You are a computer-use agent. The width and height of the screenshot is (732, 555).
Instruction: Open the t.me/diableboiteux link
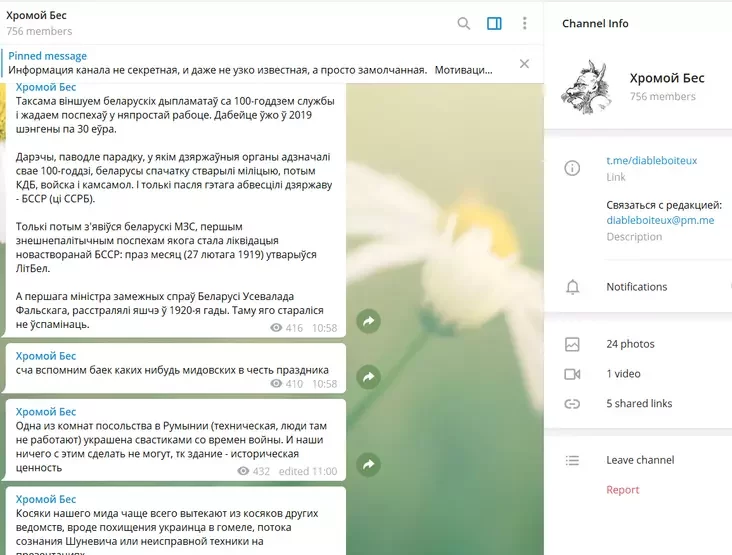tap(651, 160)
